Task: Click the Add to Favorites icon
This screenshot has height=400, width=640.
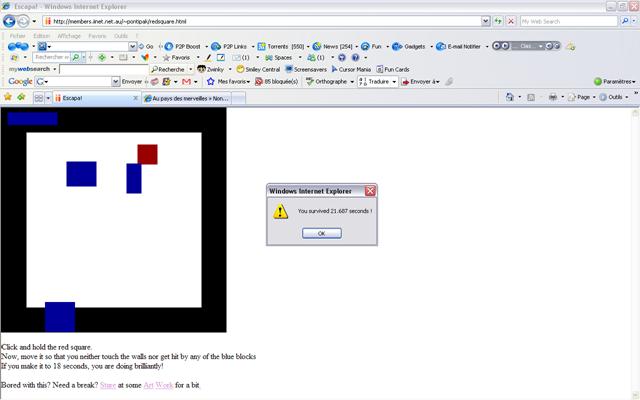Action: click(x=21, y=97)
